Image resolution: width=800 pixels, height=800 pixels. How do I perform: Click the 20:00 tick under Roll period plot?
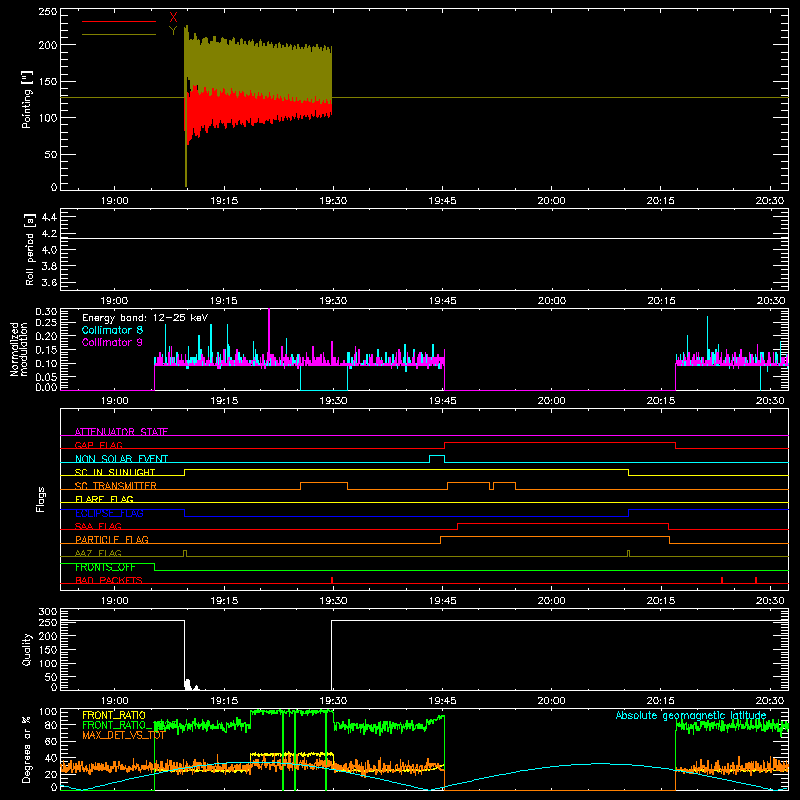(552, 301)
